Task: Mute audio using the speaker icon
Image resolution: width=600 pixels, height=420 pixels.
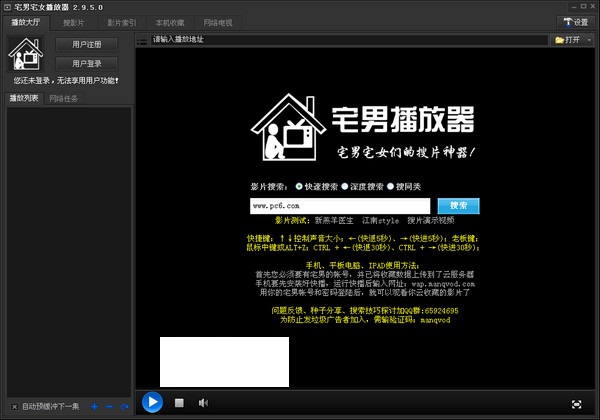Action: tap(203, 402)
